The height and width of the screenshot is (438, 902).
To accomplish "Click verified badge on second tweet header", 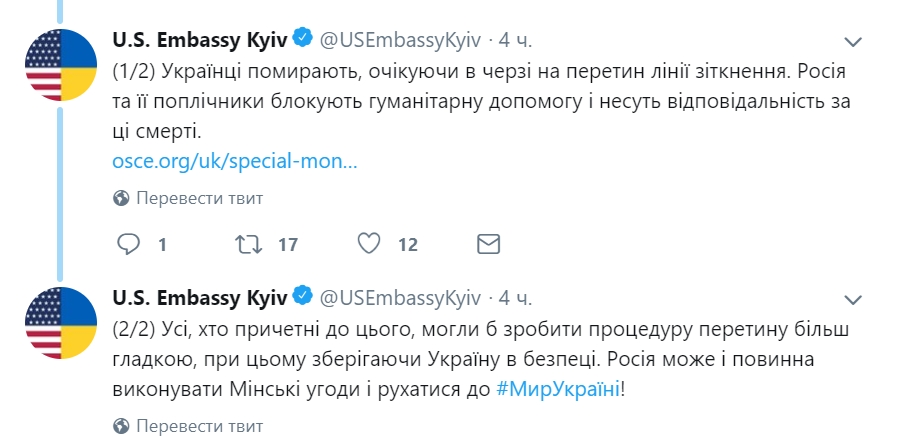I will [x=302, y=296].
